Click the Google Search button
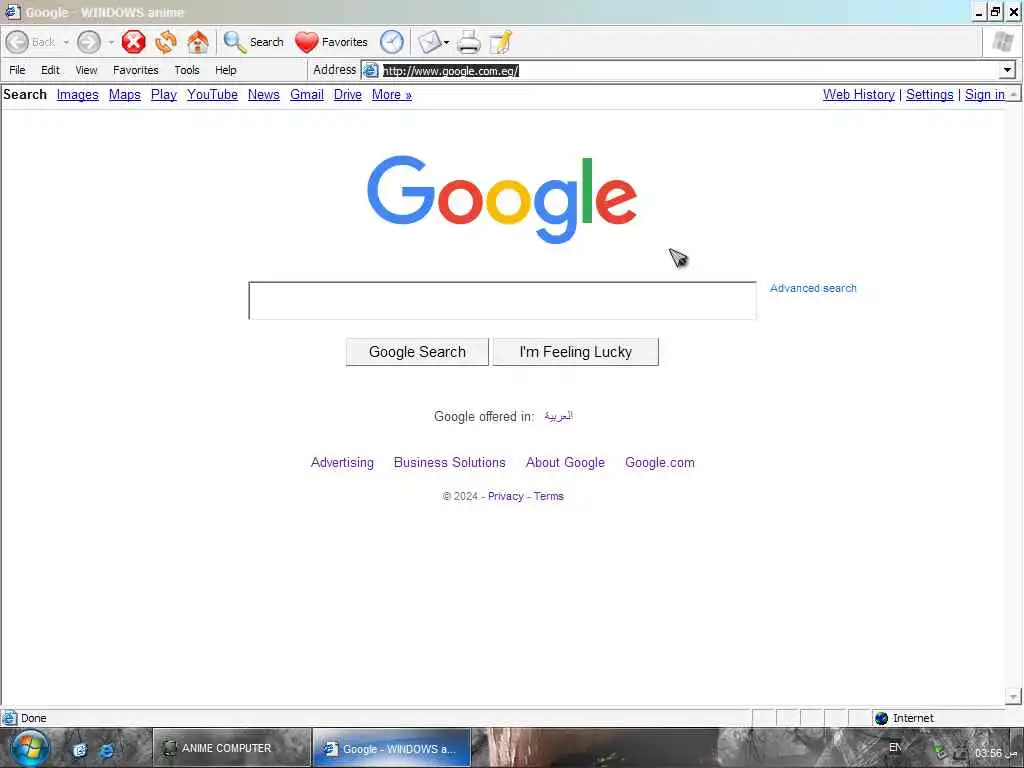Screen dimensions: 1024x768 click(417, 352)
